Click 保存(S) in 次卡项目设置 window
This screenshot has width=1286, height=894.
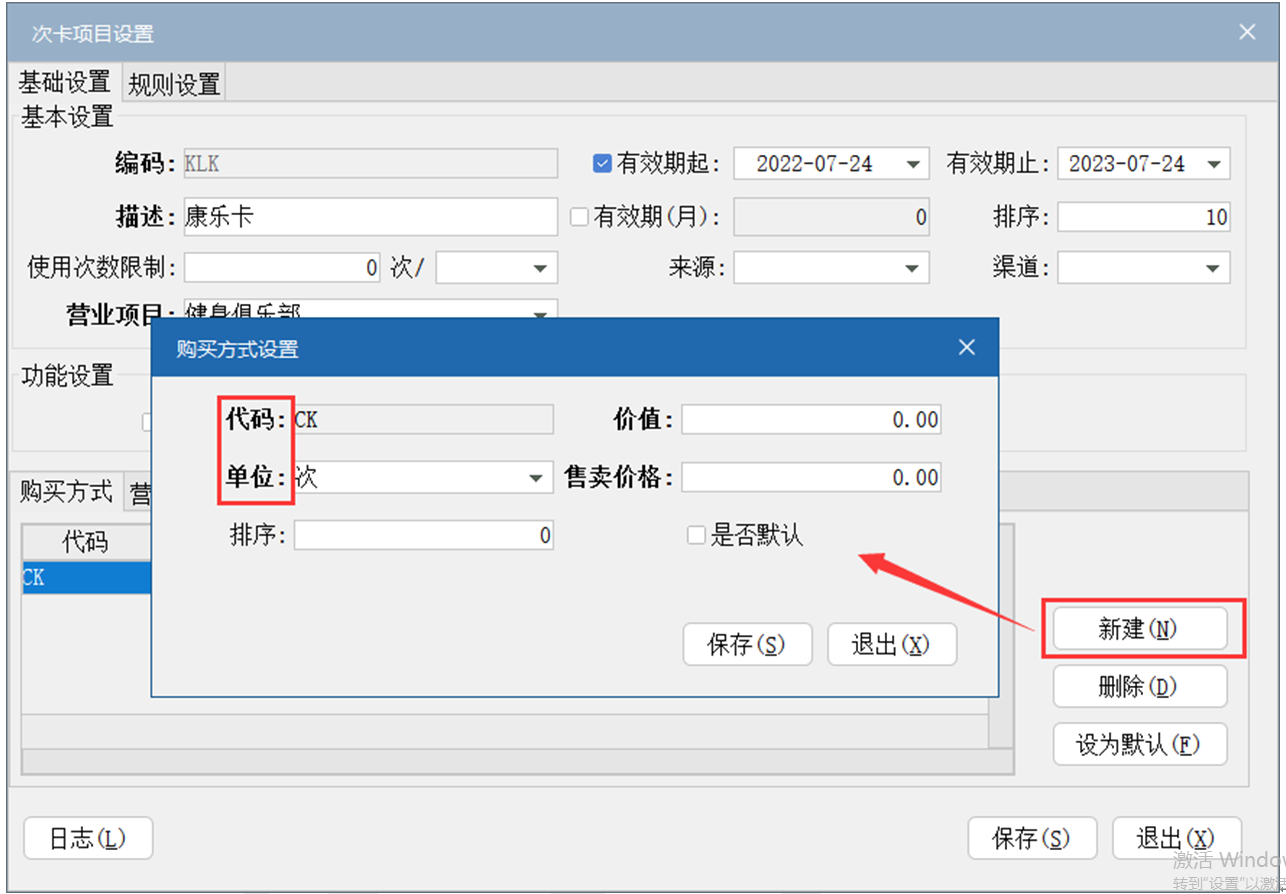[x=1032, y=838]
